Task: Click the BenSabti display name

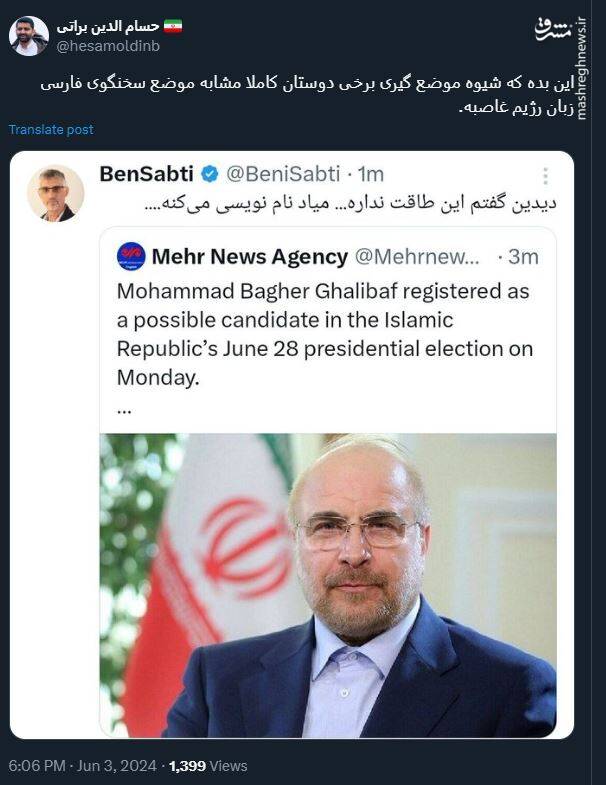Action: 146,174
